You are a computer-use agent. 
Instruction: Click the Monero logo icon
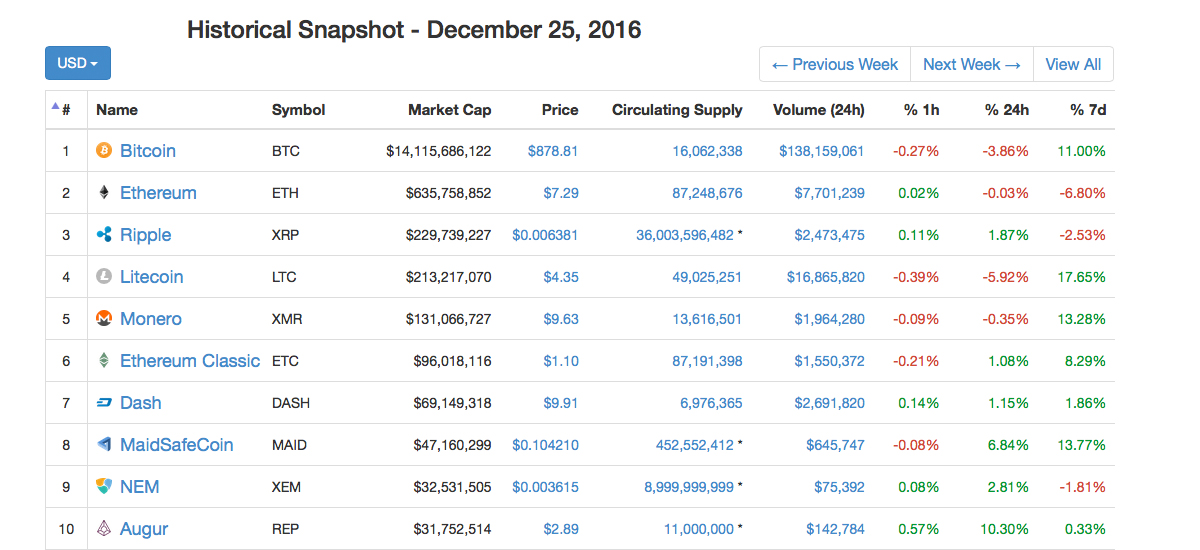coord(104,319)
